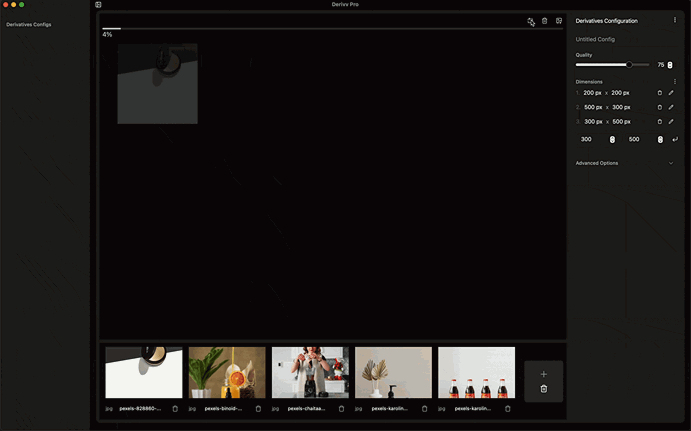Image resolution: width=691 pixels, height=431 pixels.
Task: Click the Quality slider handle
Action: (x=629, y=65)
